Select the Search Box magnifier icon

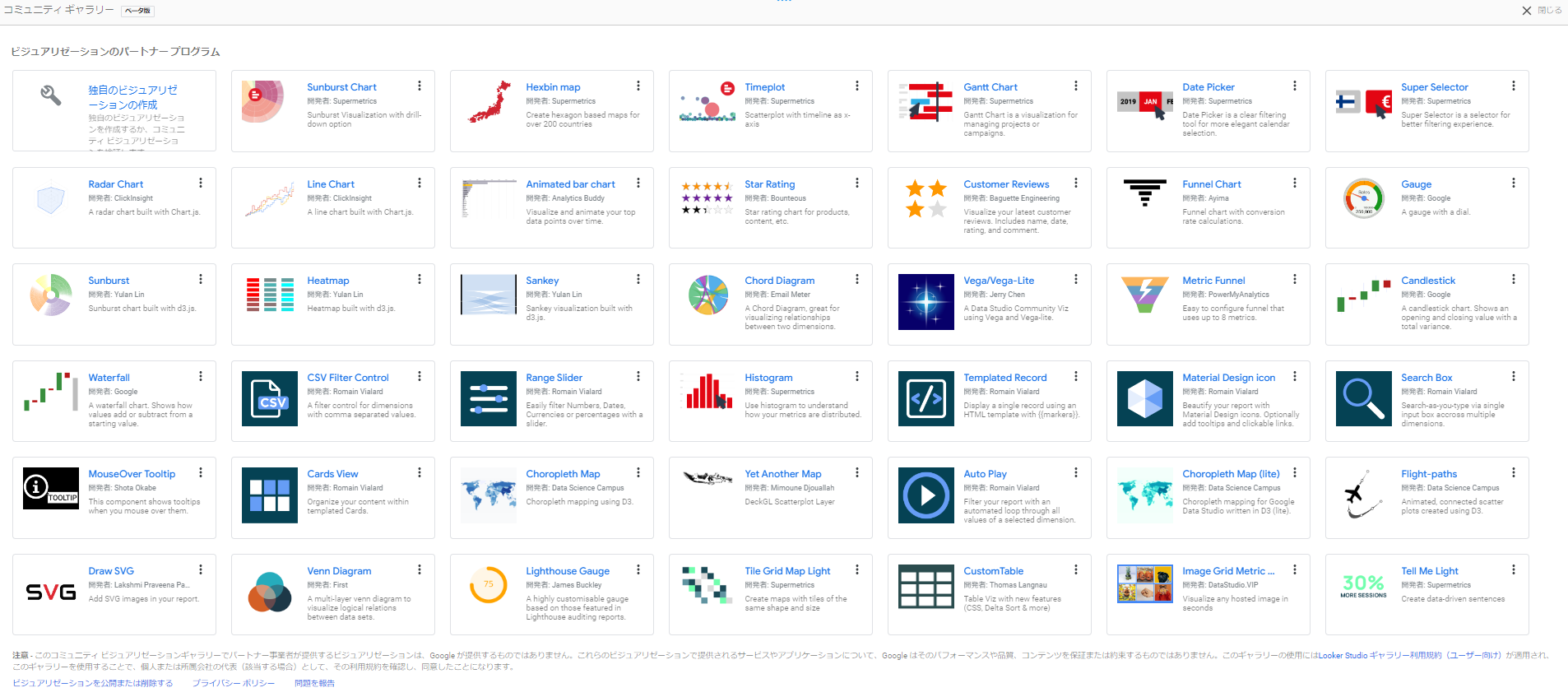click(1364, 398)
